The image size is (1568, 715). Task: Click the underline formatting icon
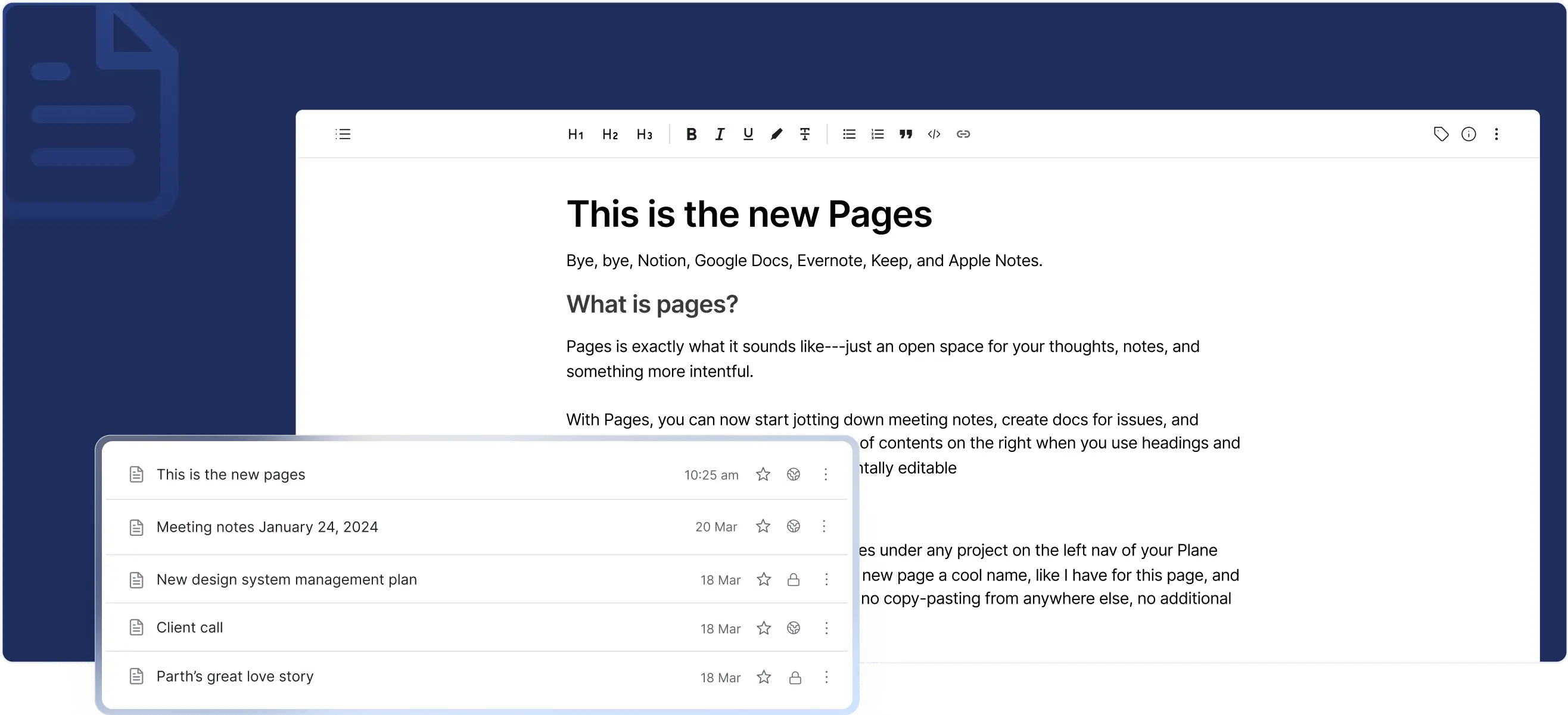(x=748, y=135)
